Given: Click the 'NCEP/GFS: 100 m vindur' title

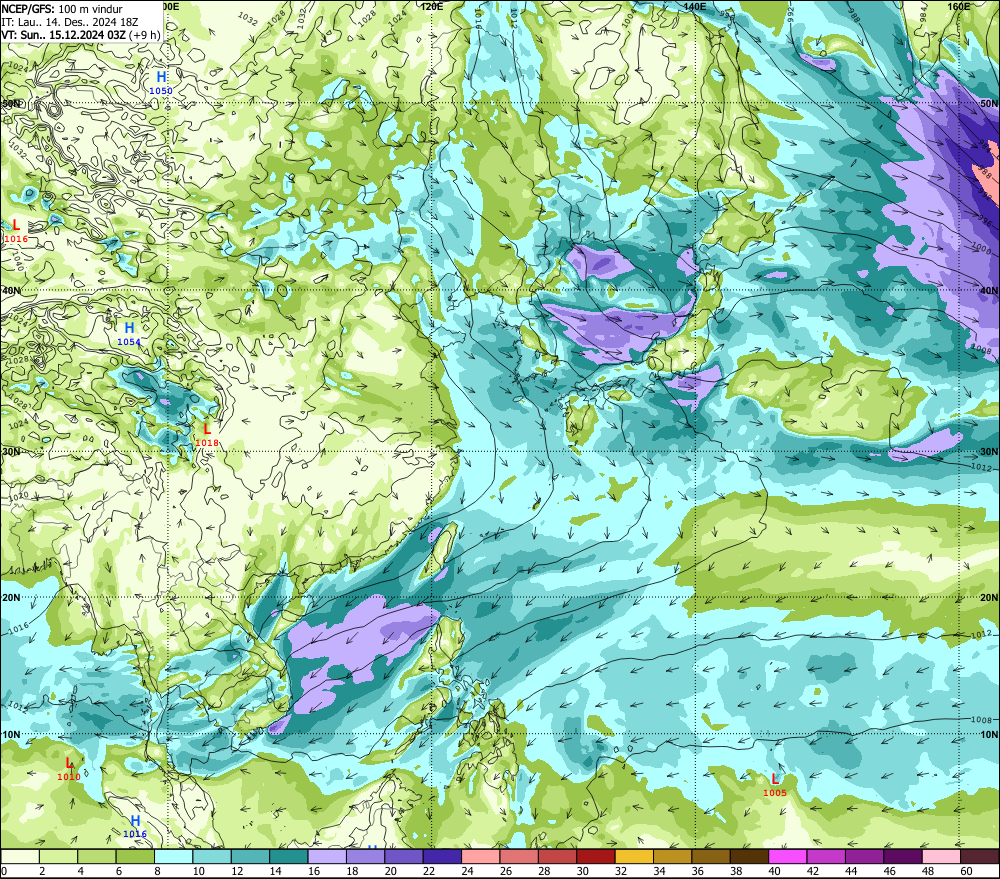Looking at the screenshot, I should point(62,9).
